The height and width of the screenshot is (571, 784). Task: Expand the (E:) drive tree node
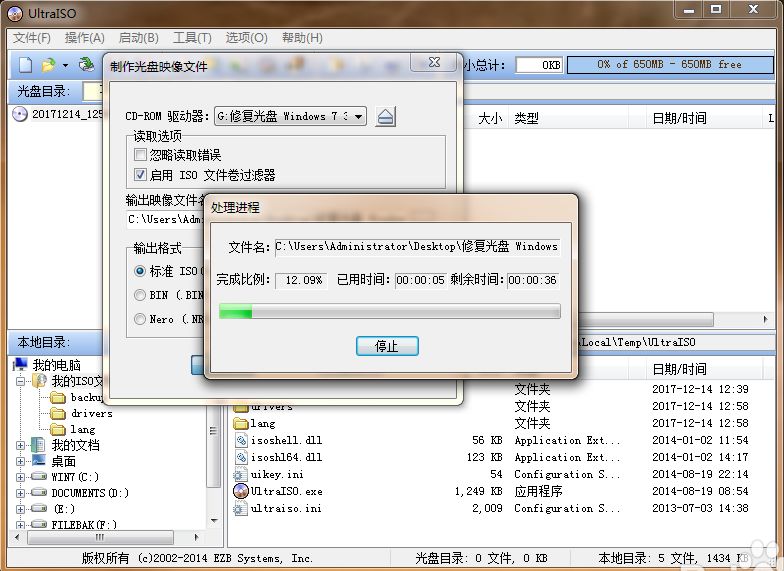click(x=20, y=509)
